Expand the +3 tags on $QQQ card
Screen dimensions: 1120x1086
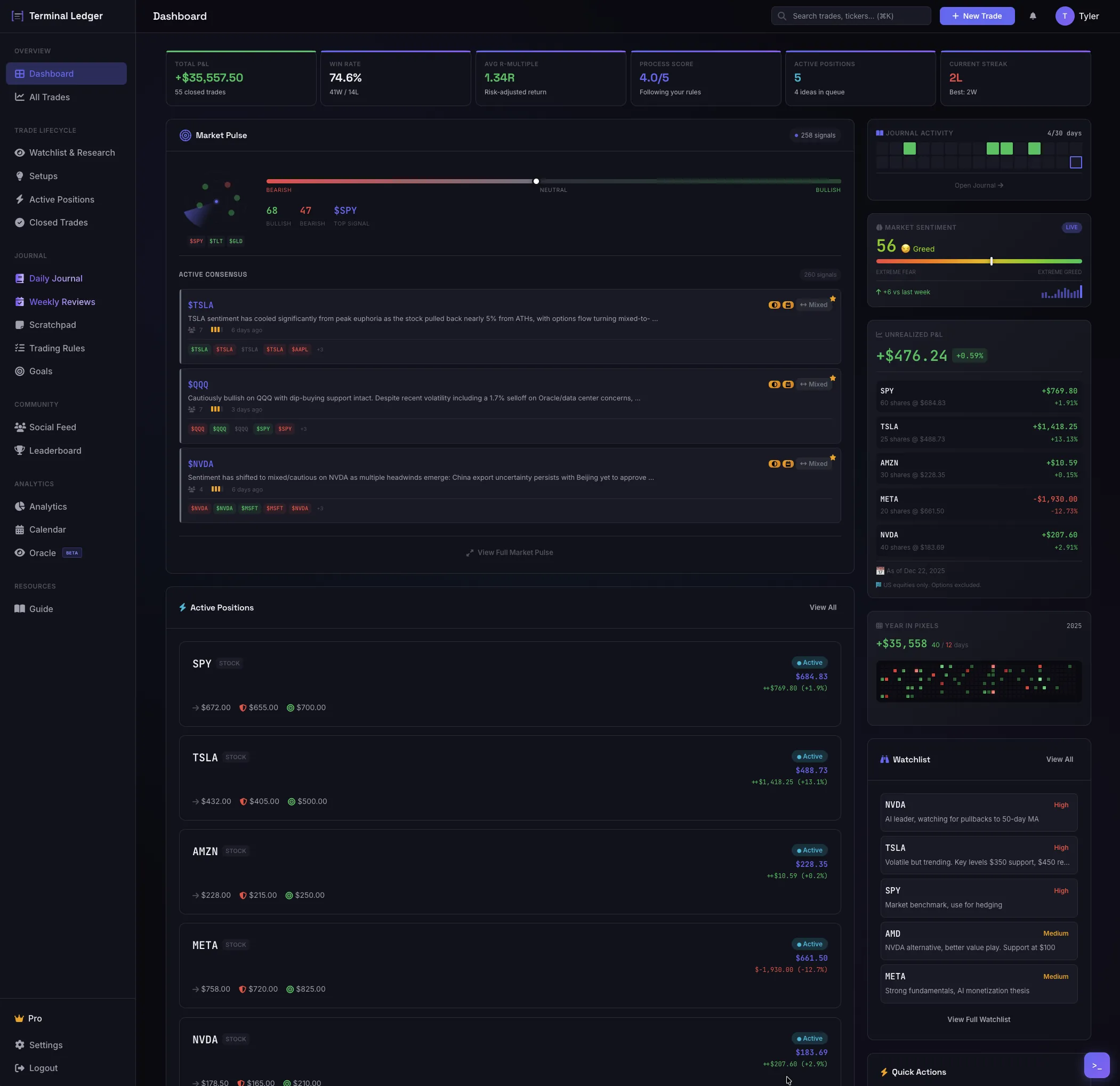pos(303,429)
